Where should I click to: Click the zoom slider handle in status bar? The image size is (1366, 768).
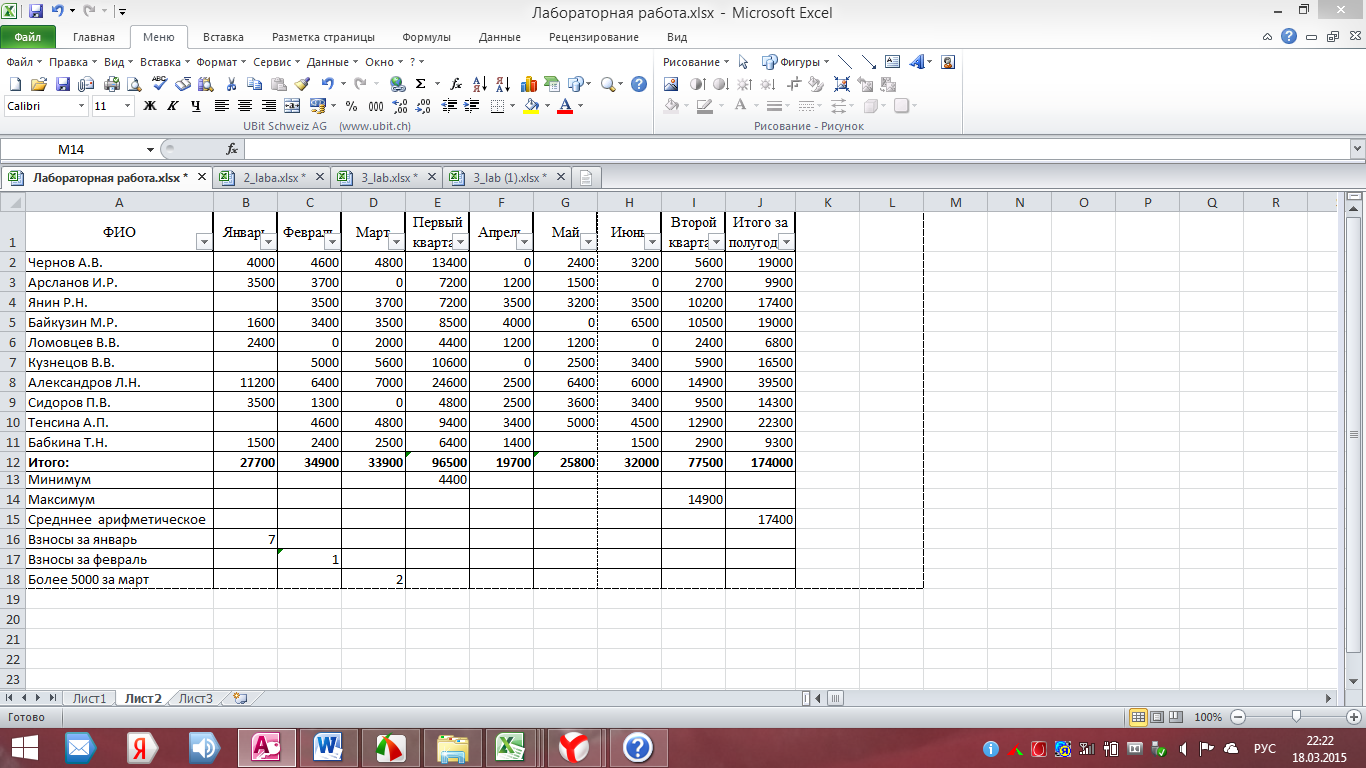[1296, 717]
